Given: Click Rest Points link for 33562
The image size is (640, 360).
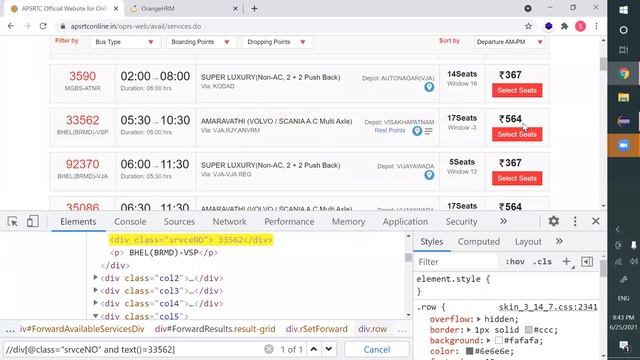Looking at the screenshot, I should (x=390, y=131).
